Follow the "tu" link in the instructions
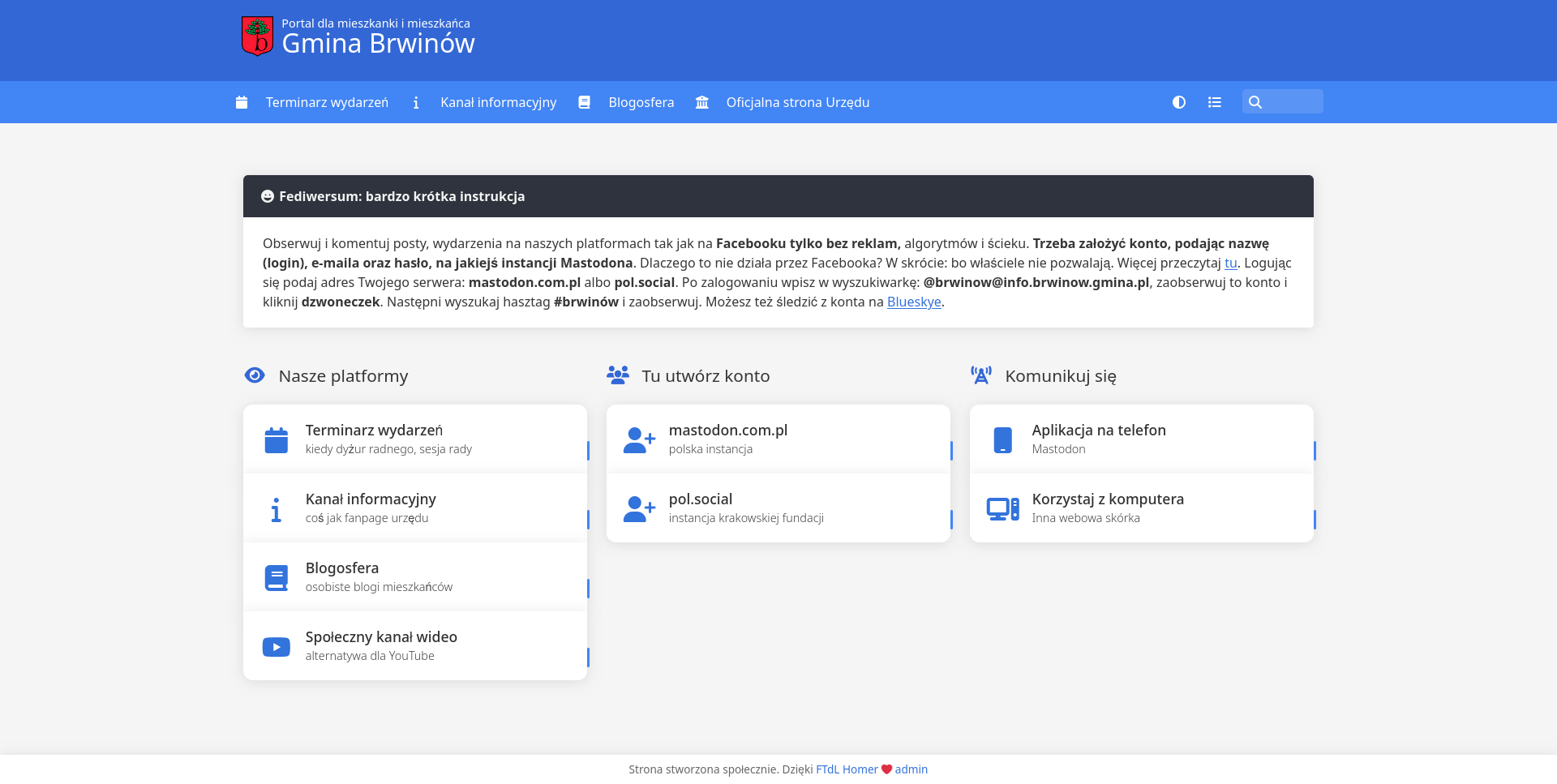 (x=1230, y=263)
